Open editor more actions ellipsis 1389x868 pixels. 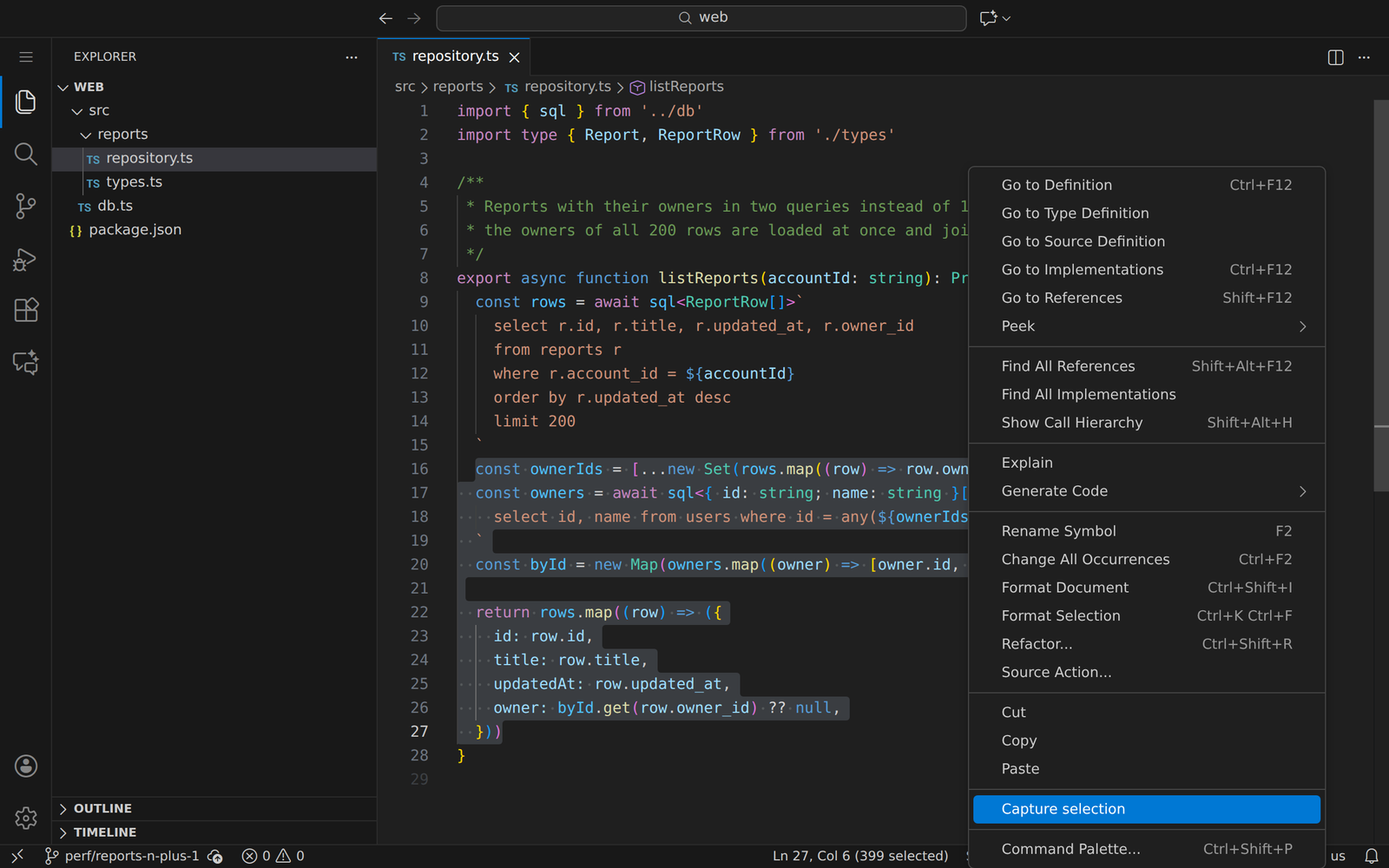pyautogui.click(x=1364, y=57)
